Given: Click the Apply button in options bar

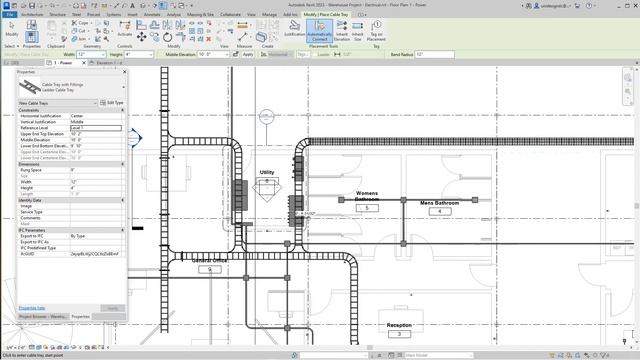Looking at the screenshot, I should (248, 54).
